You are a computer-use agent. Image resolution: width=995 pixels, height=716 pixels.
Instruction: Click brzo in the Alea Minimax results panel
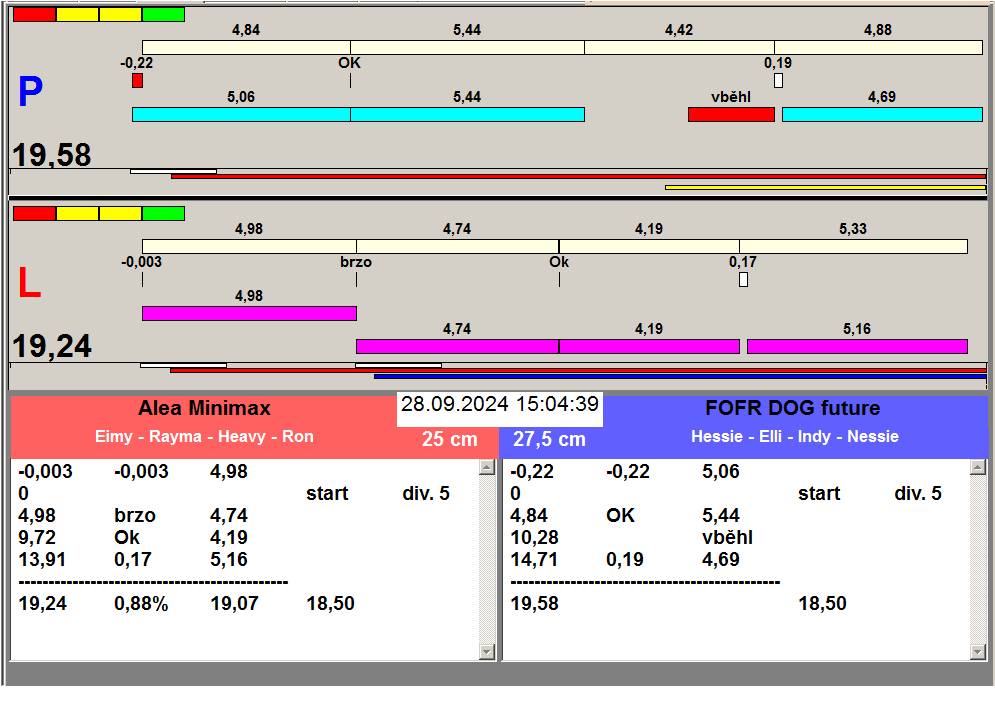pos(135,515)
